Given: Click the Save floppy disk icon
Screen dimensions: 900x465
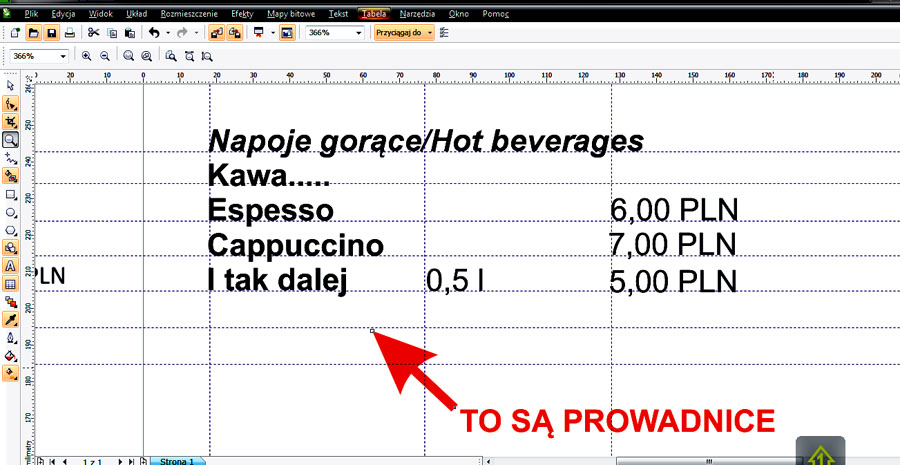Looking at the screenshot, I should 50,33.
